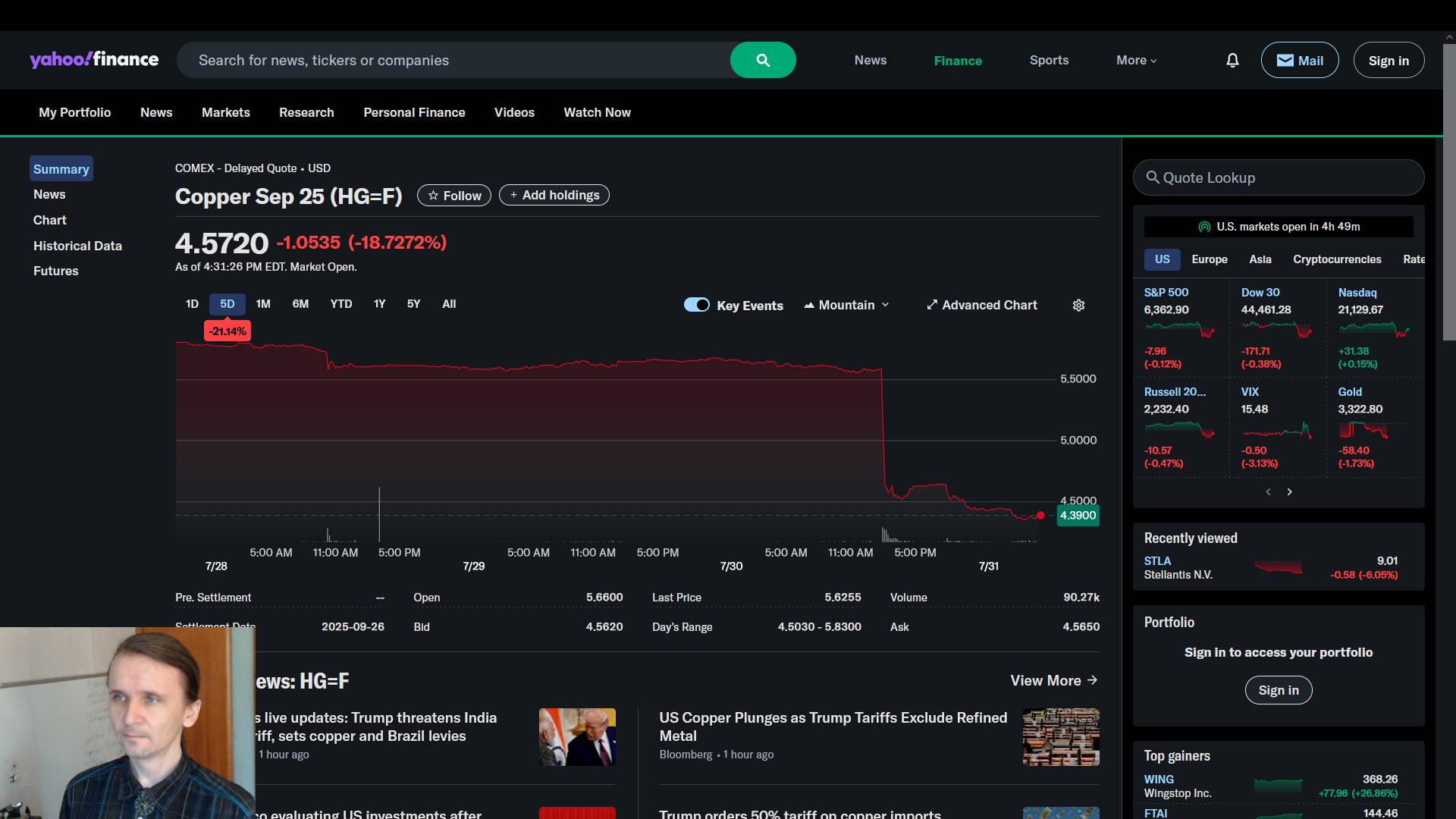Click next arrow in markets carousel
Viewport: 1456px width, 819px height.
pyautogui.click(x=1289, y=491)
